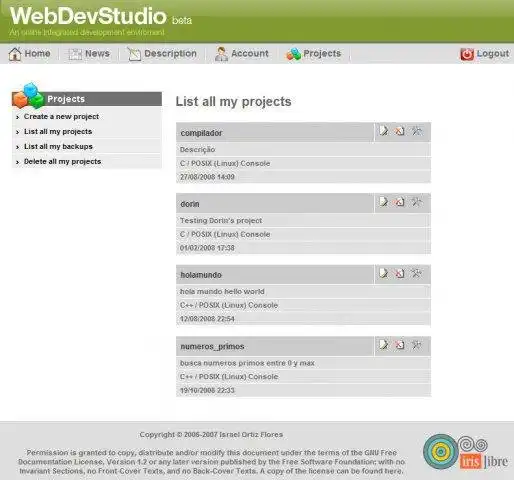Screen dimensions: 514x480
Task: Click the copyright Israel Ortiz Flores text
Action: coord(211,434)
